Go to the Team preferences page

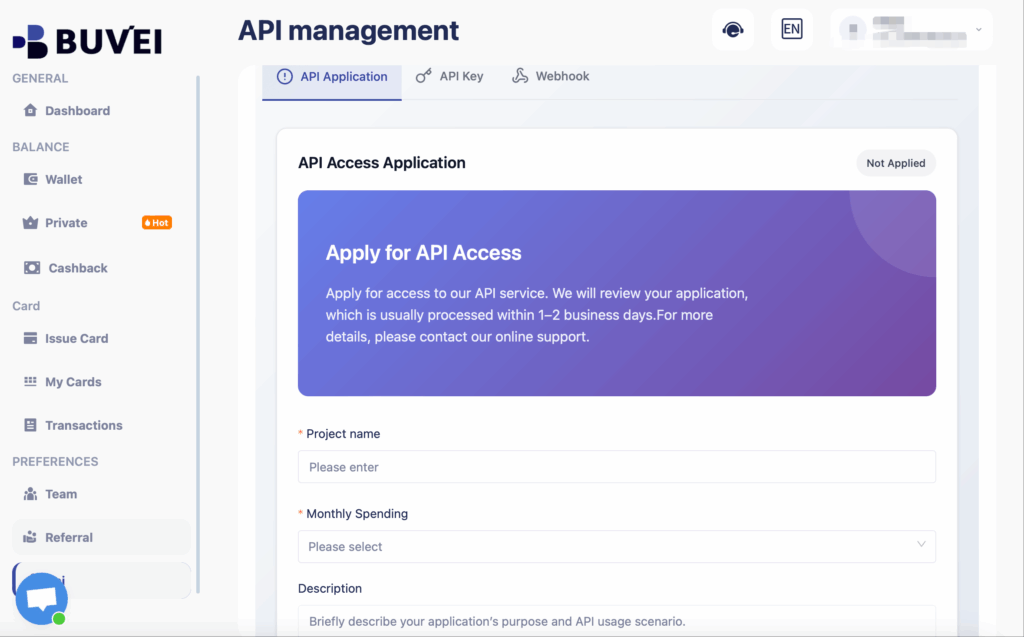coord(60,494)
